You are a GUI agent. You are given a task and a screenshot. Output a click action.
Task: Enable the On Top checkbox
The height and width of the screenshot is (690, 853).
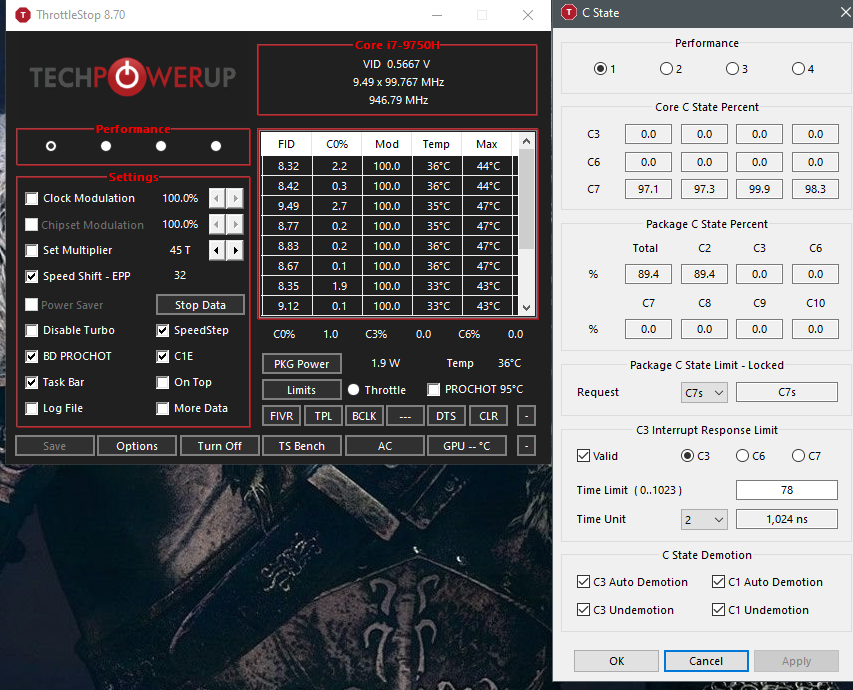(162, 383)
